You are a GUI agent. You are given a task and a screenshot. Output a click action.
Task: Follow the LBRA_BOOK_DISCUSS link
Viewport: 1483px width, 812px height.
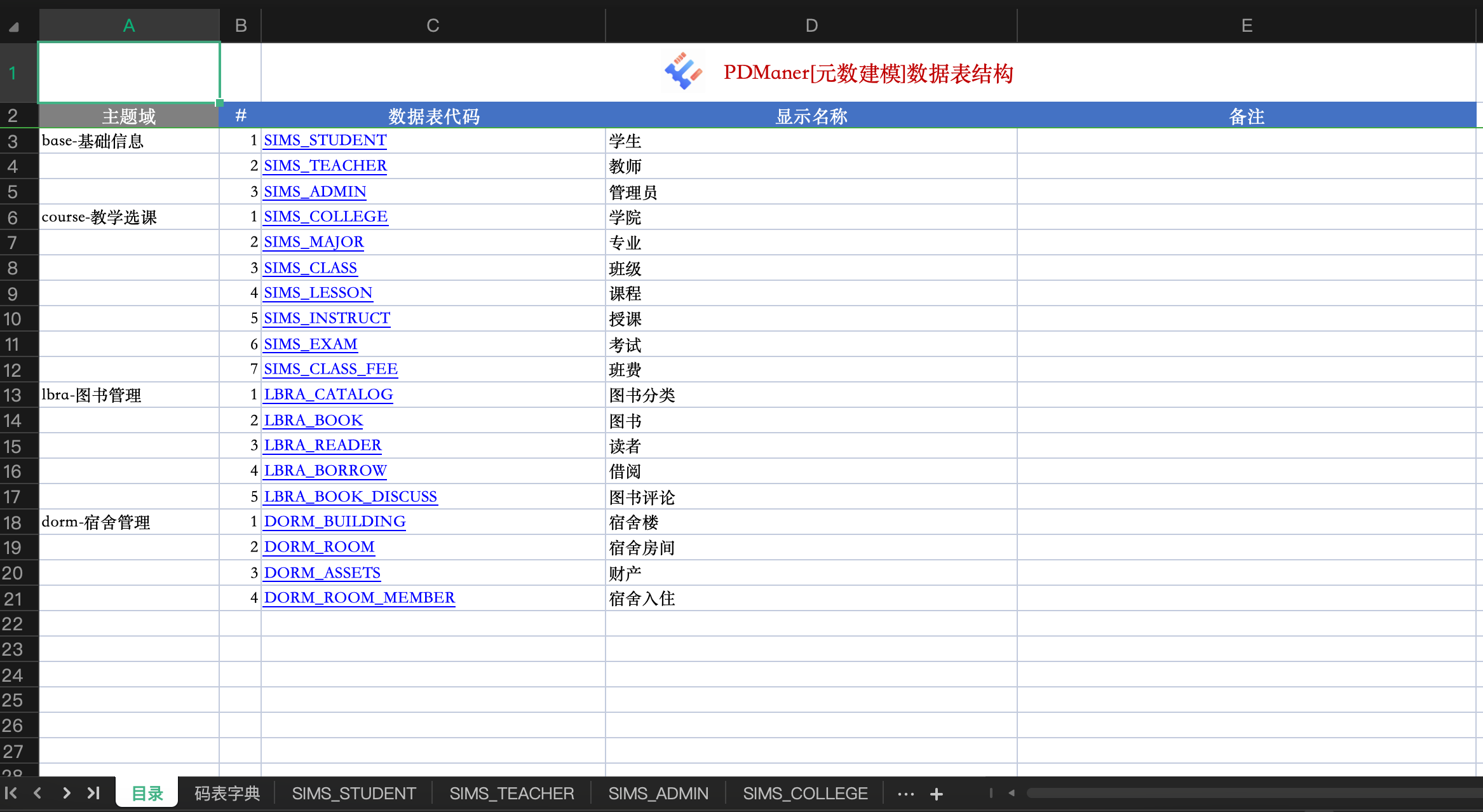point(350,496)
